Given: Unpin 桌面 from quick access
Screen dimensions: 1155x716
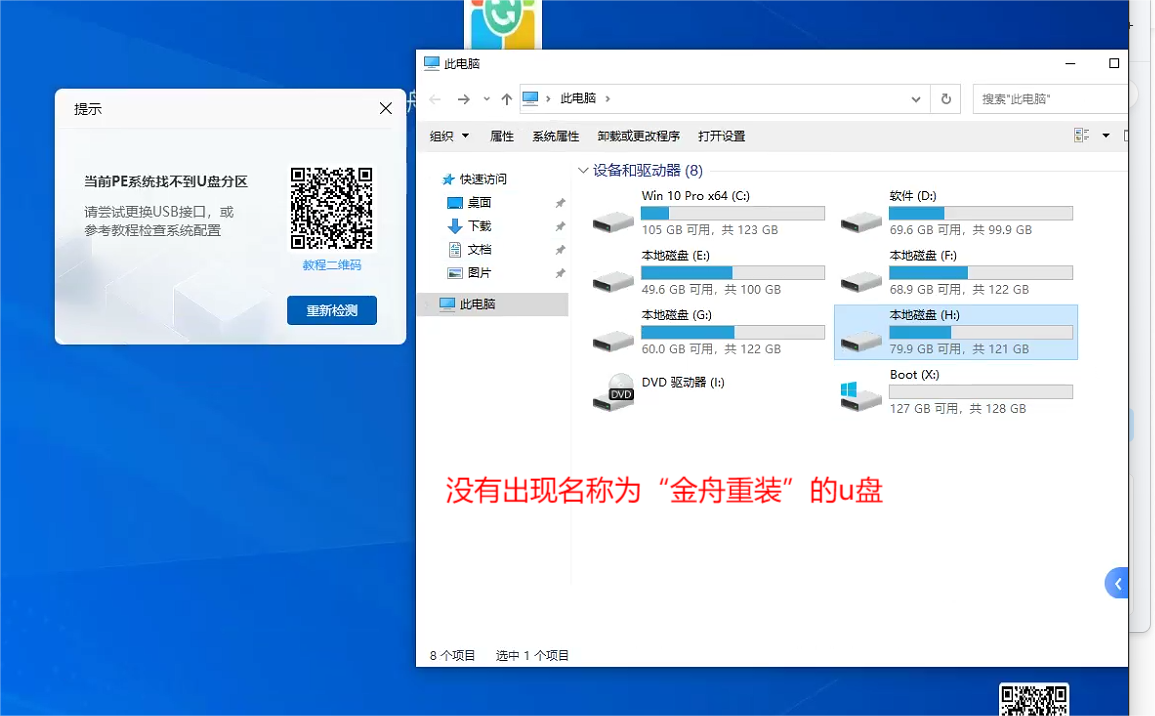Looking at the screenshot, I should [561, 202].
